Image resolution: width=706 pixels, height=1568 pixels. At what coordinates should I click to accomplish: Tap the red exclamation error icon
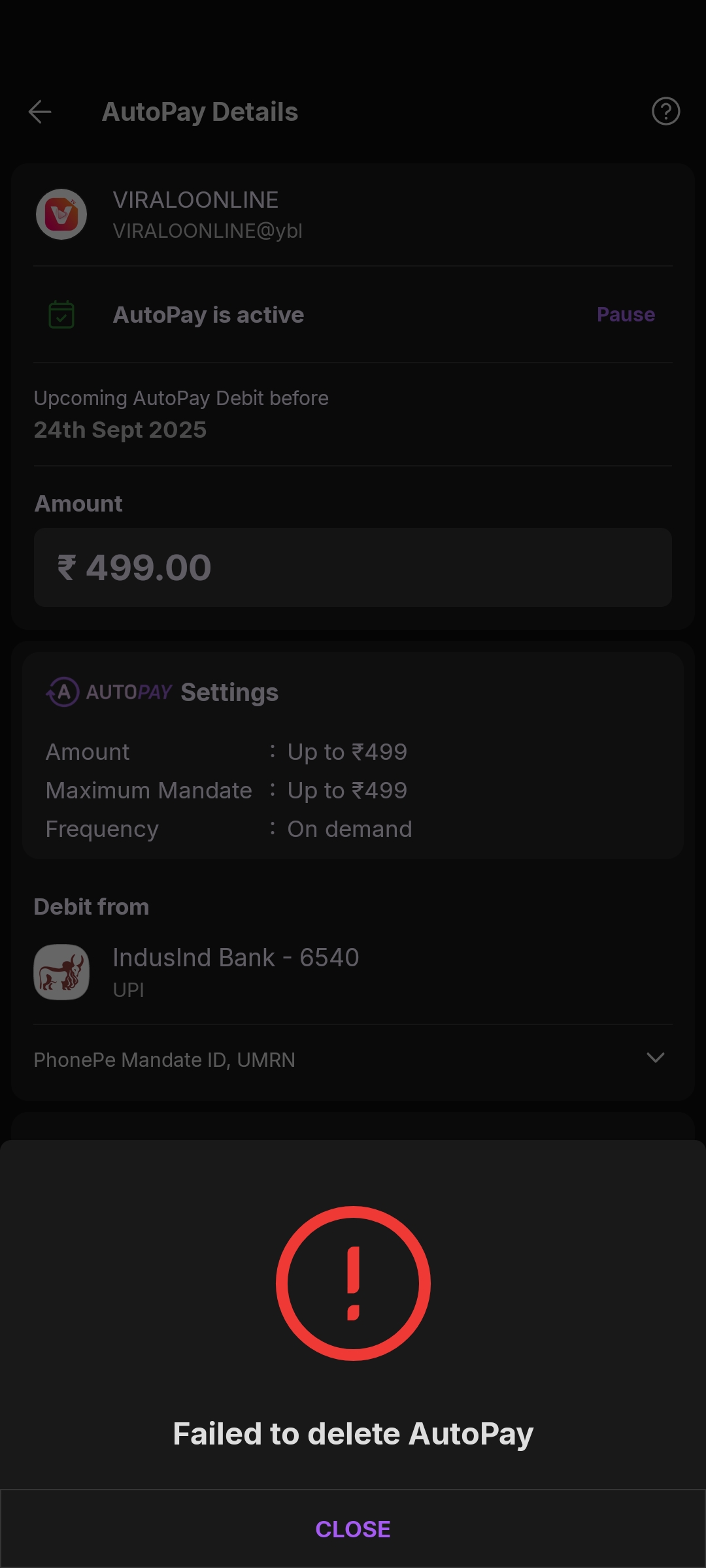pos(353,1283)
